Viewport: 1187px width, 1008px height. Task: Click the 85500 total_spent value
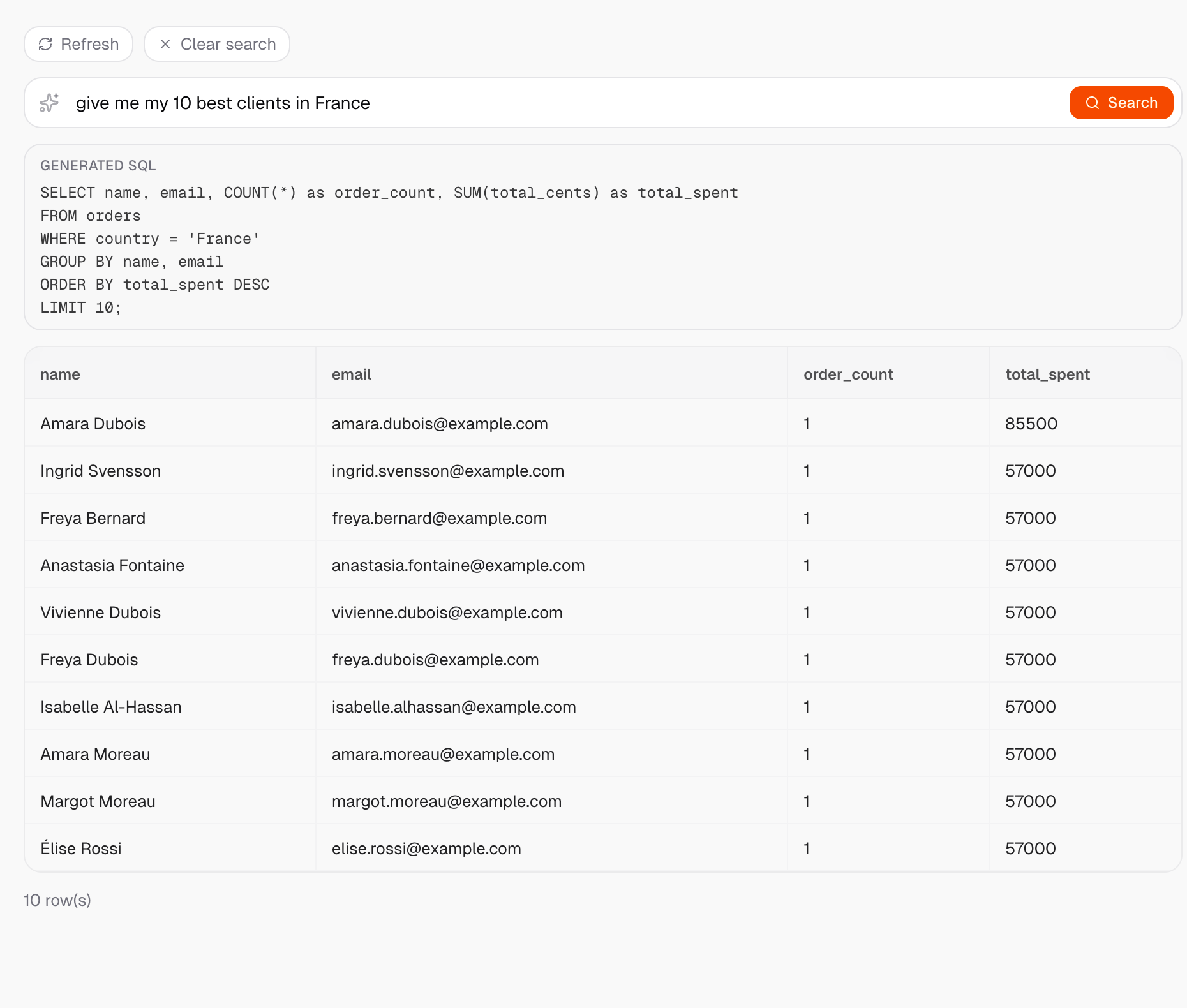point(1031,424)
